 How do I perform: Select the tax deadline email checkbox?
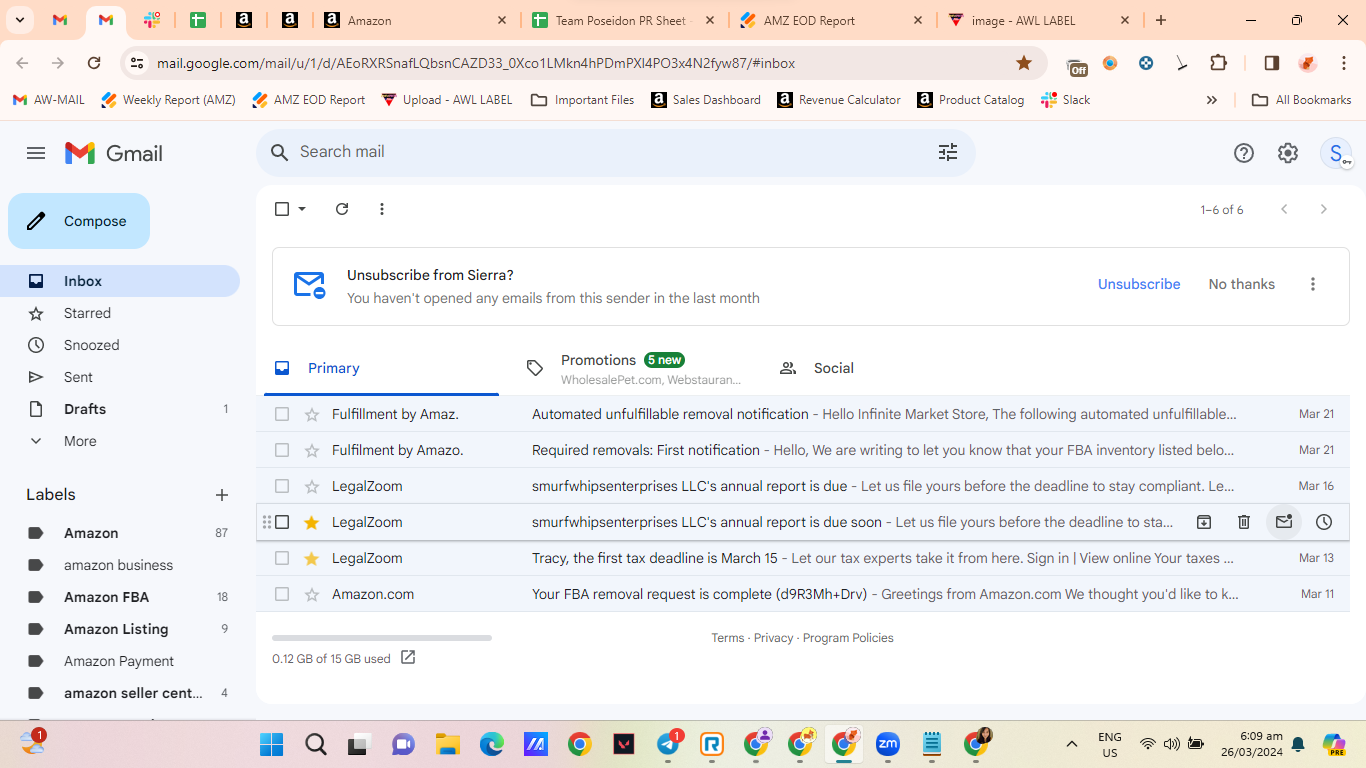pos(282,558)
